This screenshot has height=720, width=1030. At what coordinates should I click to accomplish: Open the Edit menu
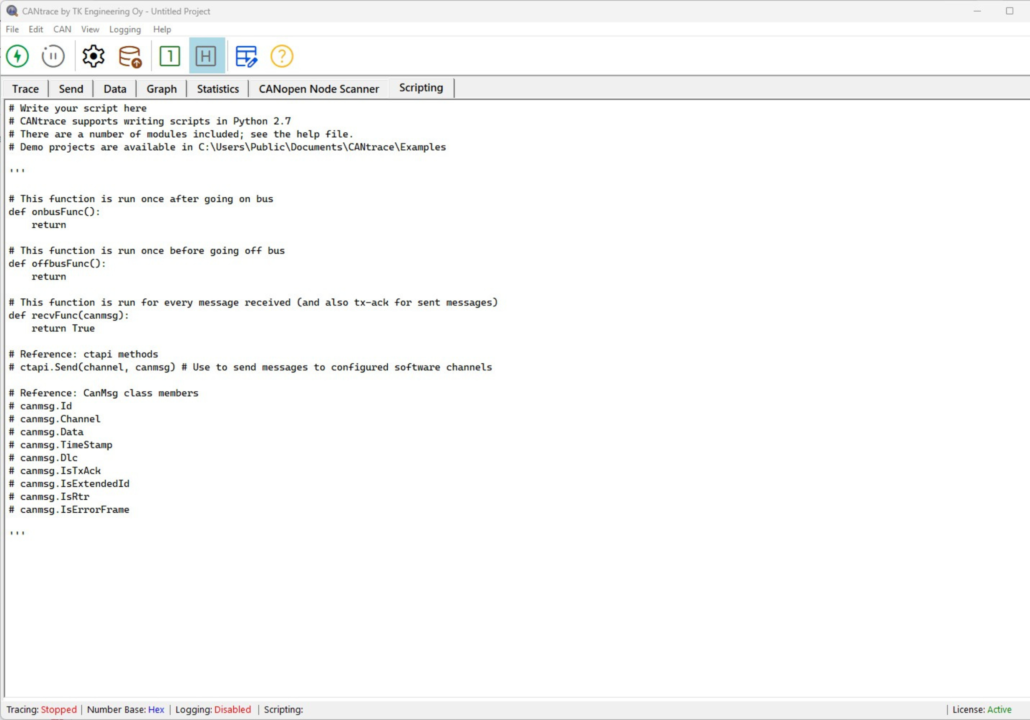tap(36, 30)
